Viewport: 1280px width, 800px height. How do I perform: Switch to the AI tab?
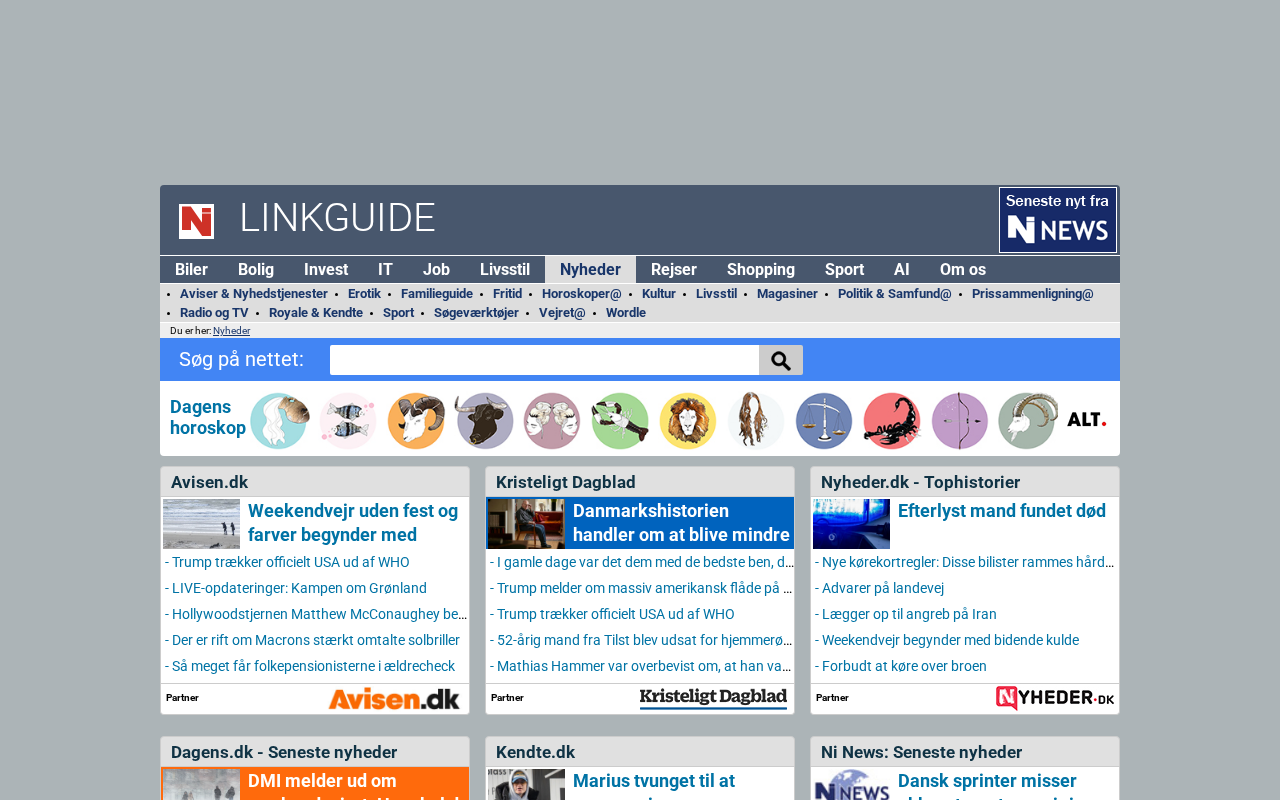tap(902, 270)
